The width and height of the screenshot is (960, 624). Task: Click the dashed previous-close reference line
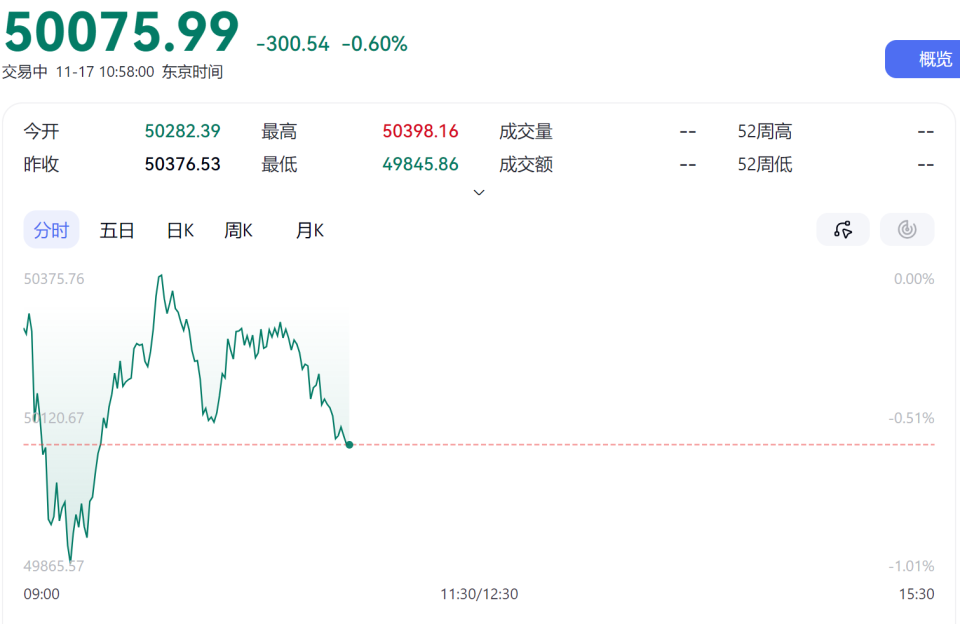pos(600,442)
